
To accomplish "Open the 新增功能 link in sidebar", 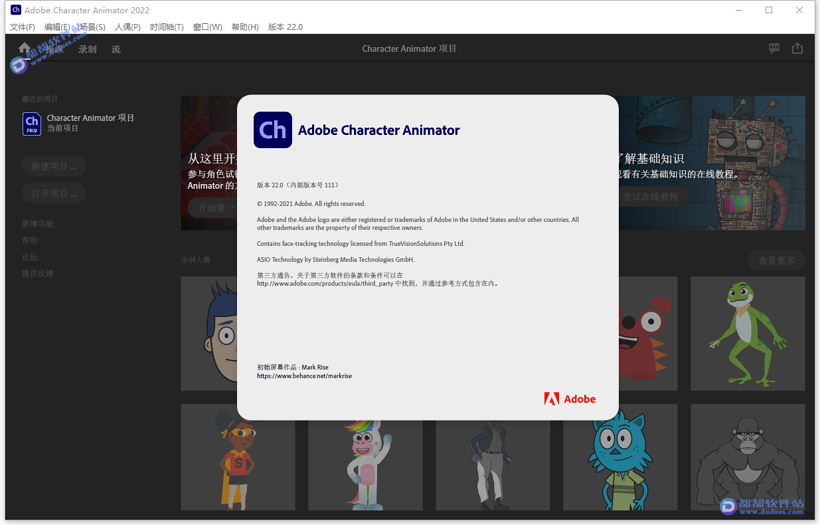I will click(x=38, y=224).
